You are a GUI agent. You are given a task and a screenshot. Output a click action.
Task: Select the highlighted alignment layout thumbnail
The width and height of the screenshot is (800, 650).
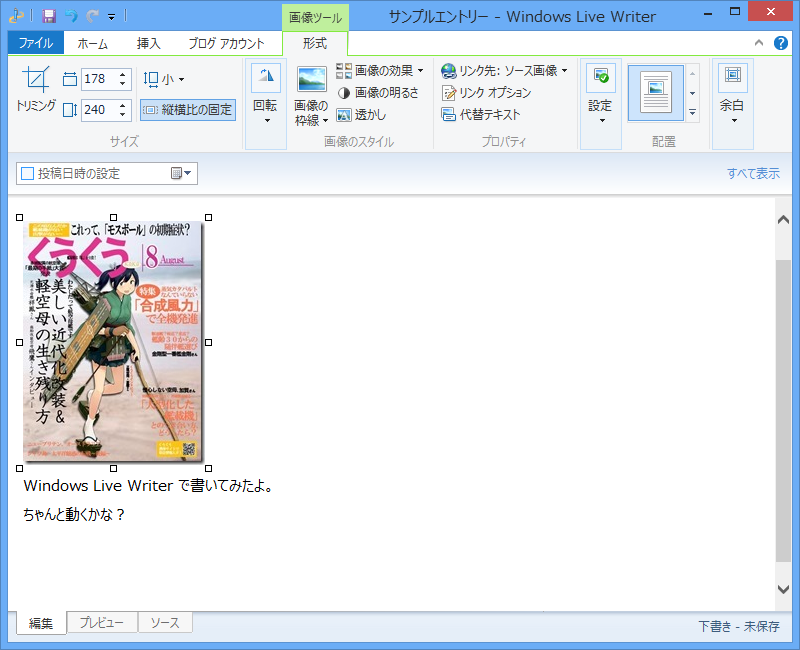pos(656,92)
